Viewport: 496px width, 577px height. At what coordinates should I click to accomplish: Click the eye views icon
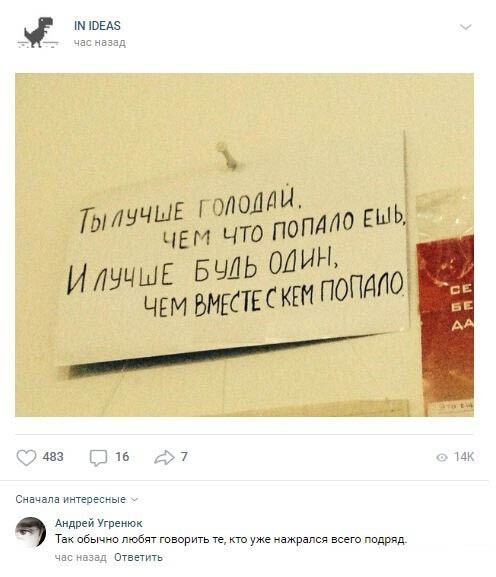pyautogui.click(x=442, y=457)
